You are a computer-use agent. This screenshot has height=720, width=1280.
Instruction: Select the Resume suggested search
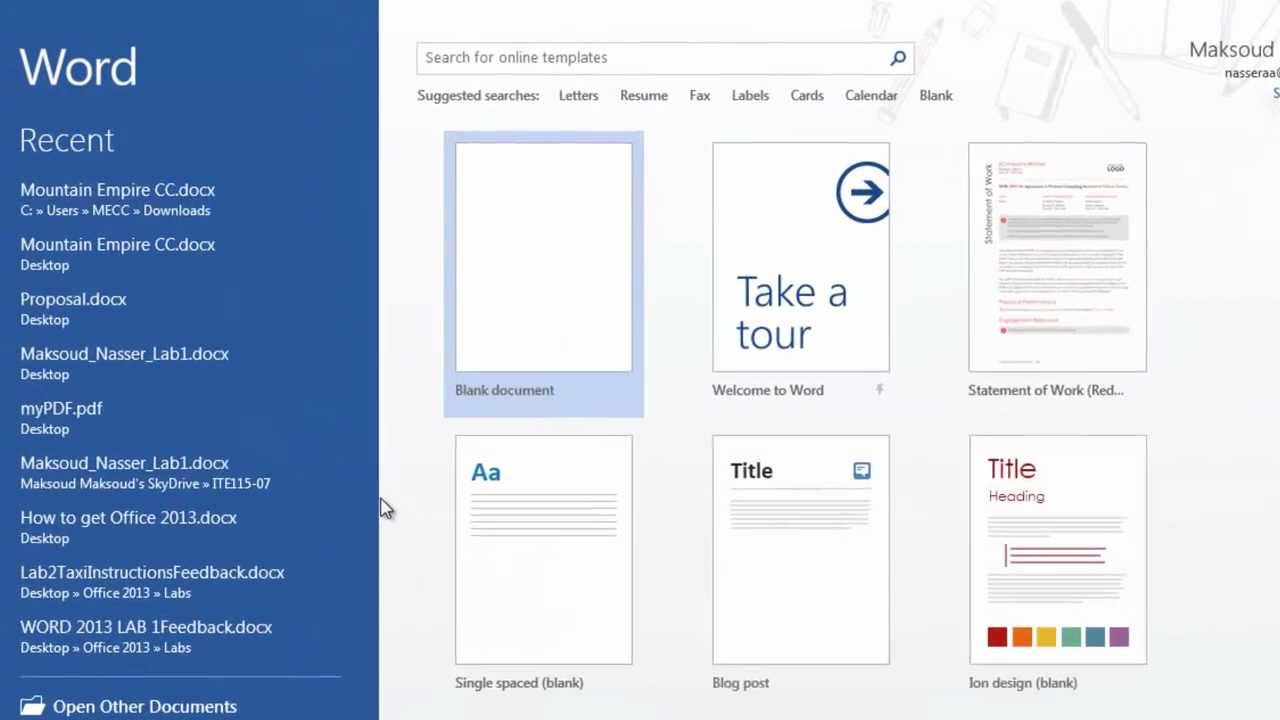pos(643,96)
